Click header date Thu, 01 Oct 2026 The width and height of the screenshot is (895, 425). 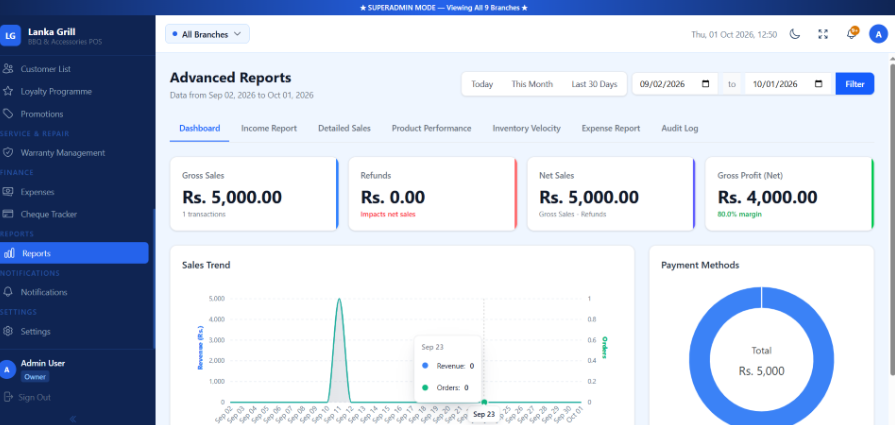(x=734, y=34)
